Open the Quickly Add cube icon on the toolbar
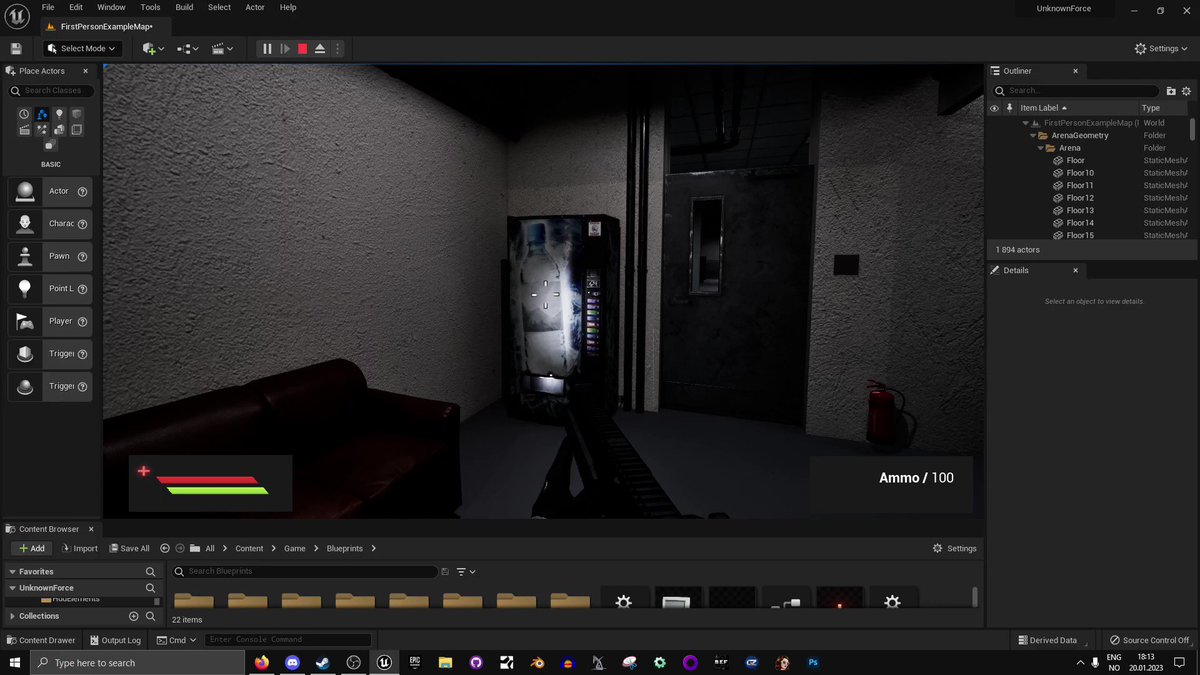 click(147, 48)
